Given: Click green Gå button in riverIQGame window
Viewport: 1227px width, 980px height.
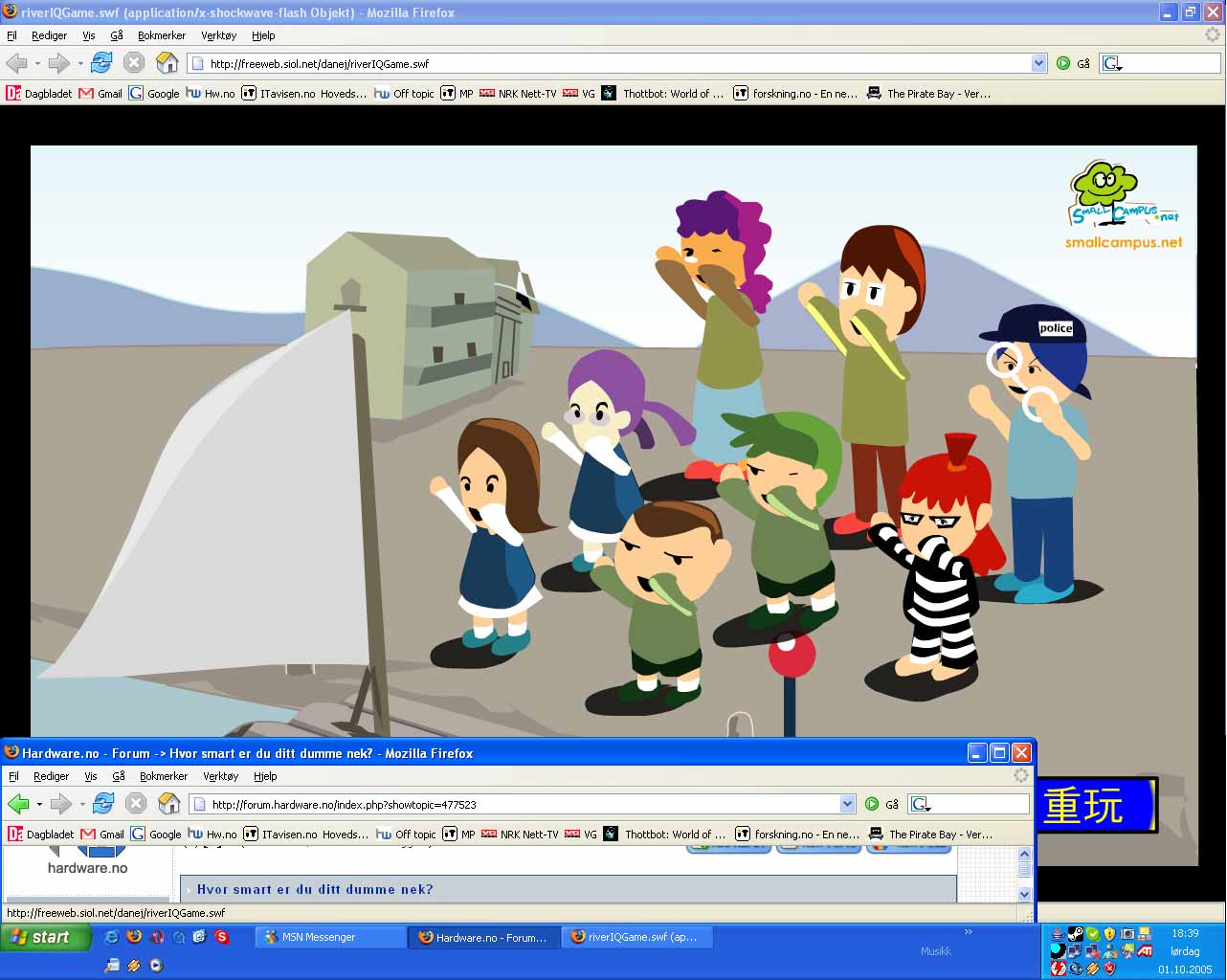Looking at the screenshot, I should point(1073,63).
